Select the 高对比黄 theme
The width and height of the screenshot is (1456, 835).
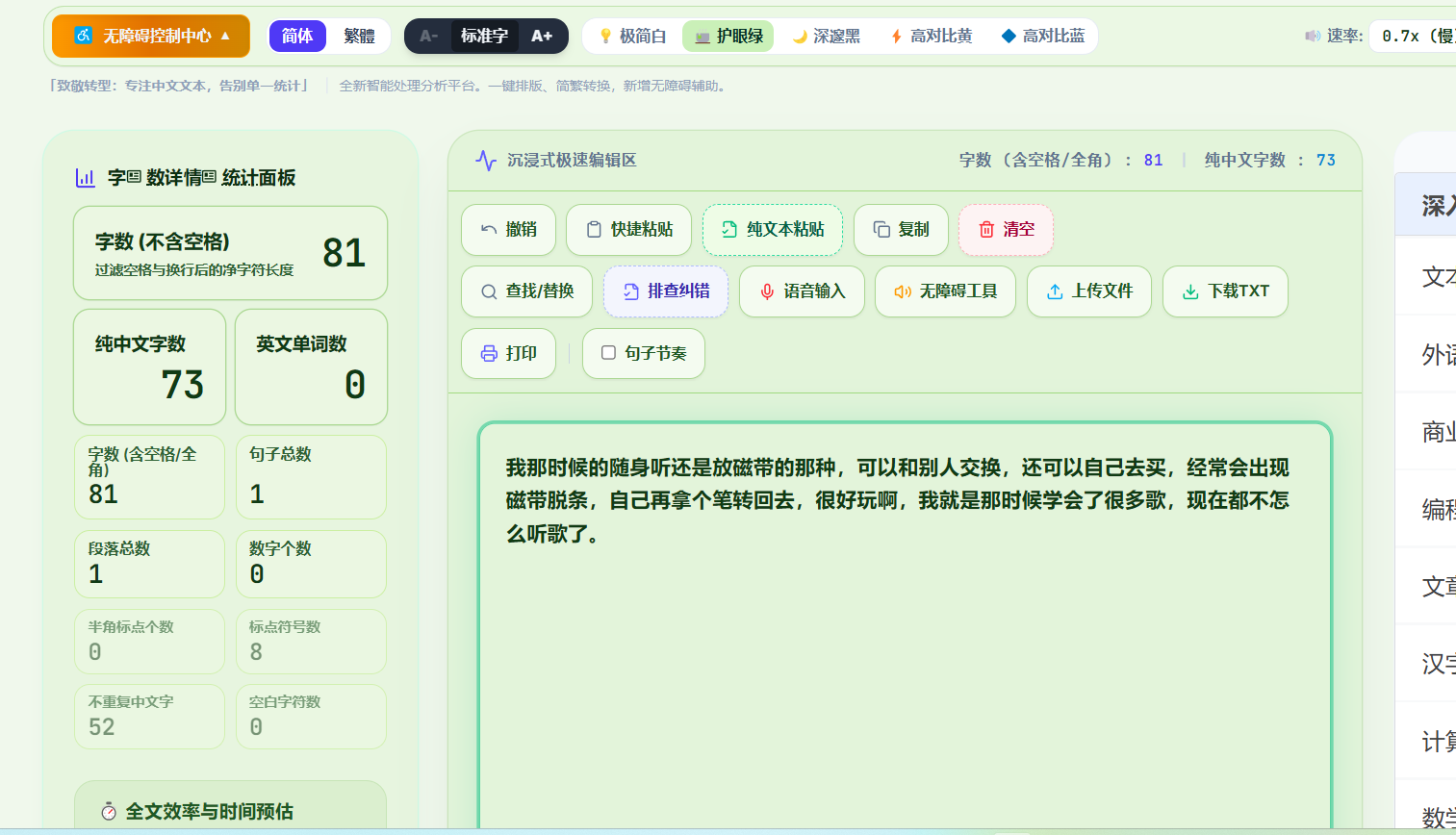click(932, 36)
